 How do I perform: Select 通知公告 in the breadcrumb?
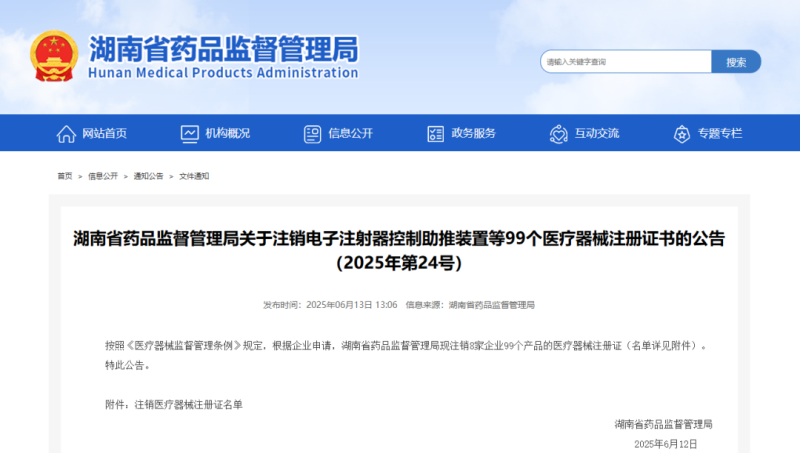[x=148, y=176]
